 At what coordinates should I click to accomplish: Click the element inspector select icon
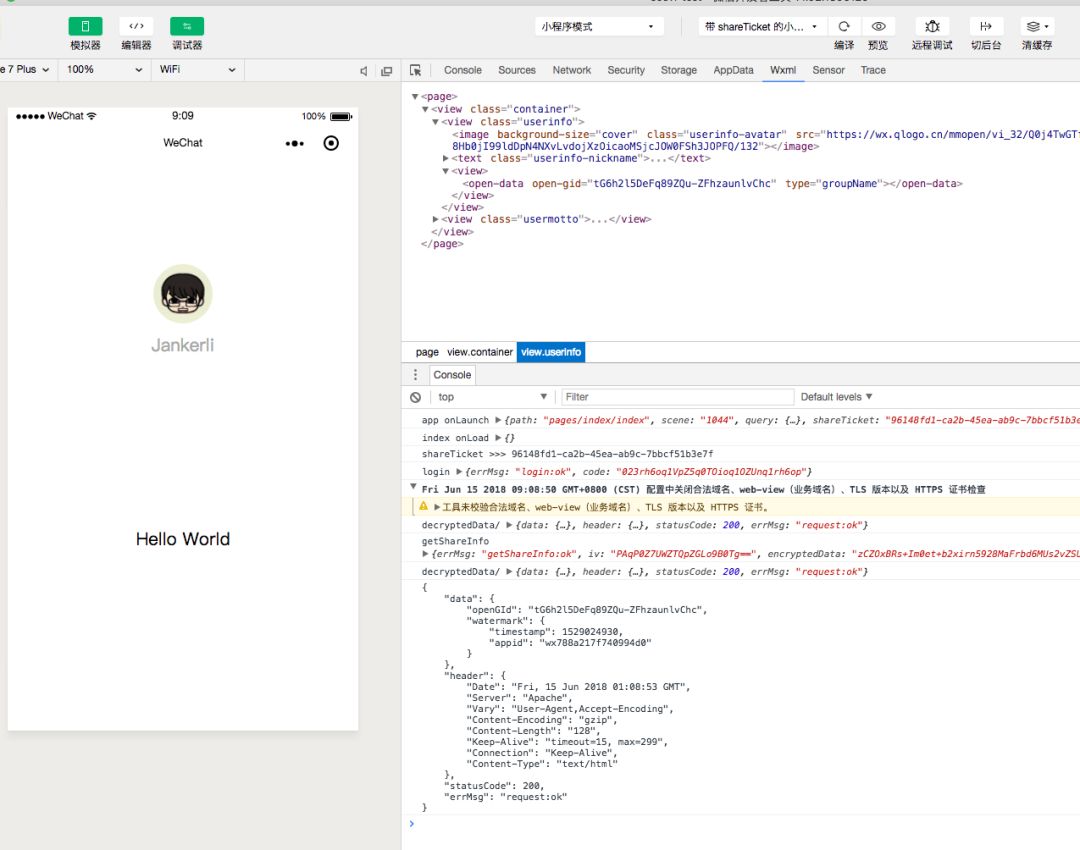415,70
